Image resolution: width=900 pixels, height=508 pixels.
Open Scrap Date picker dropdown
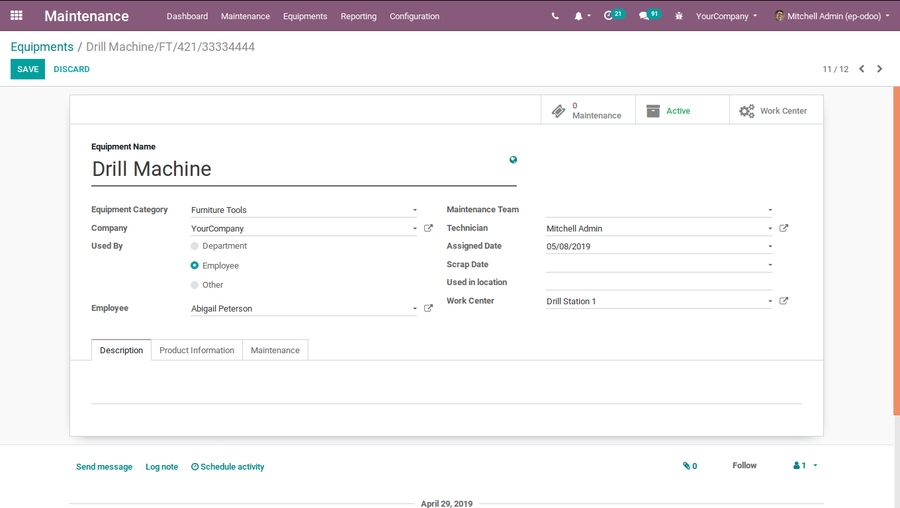pyautogui.click(x=770, y=265)
